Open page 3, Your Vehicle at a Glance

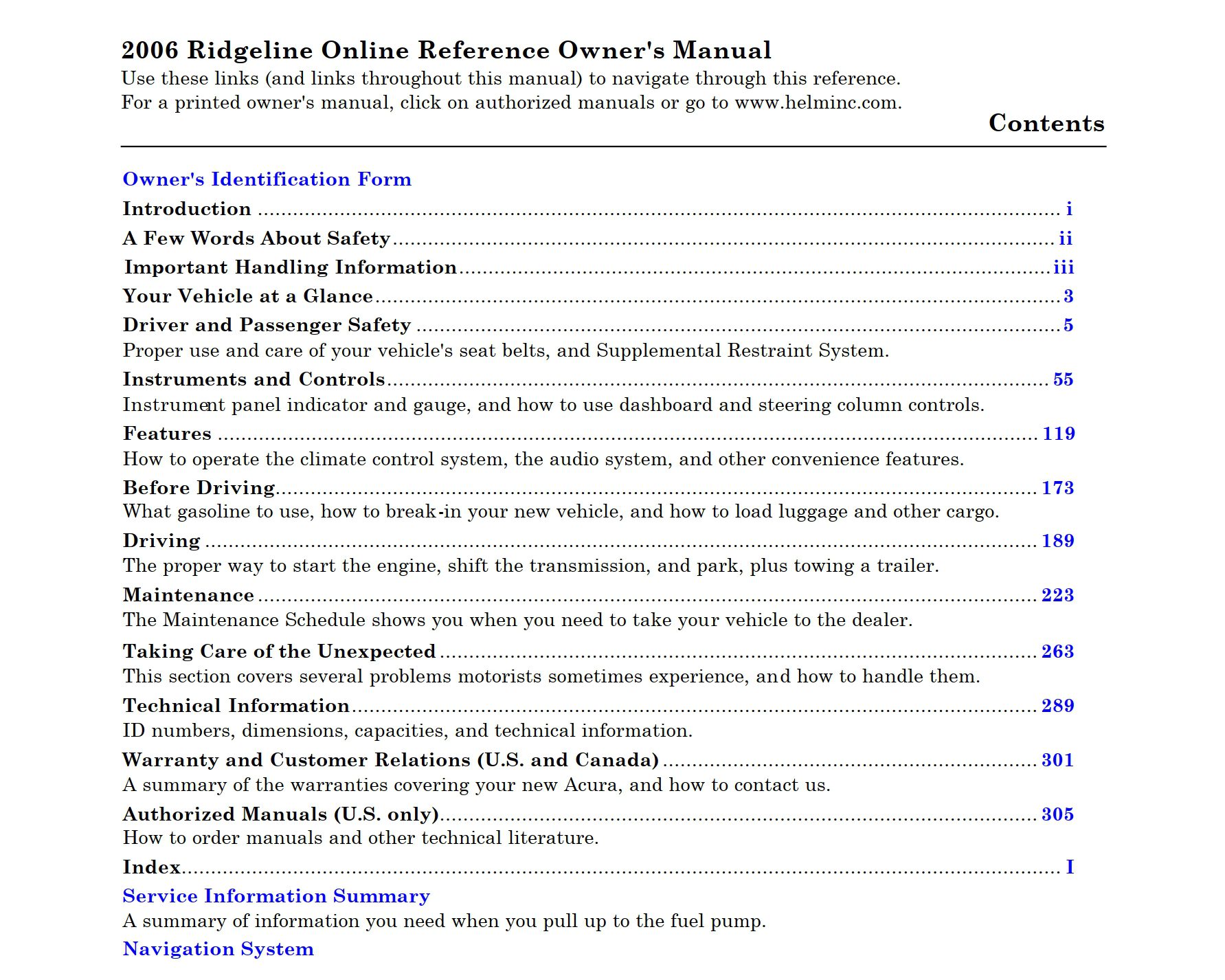(x=1068, y=296)
